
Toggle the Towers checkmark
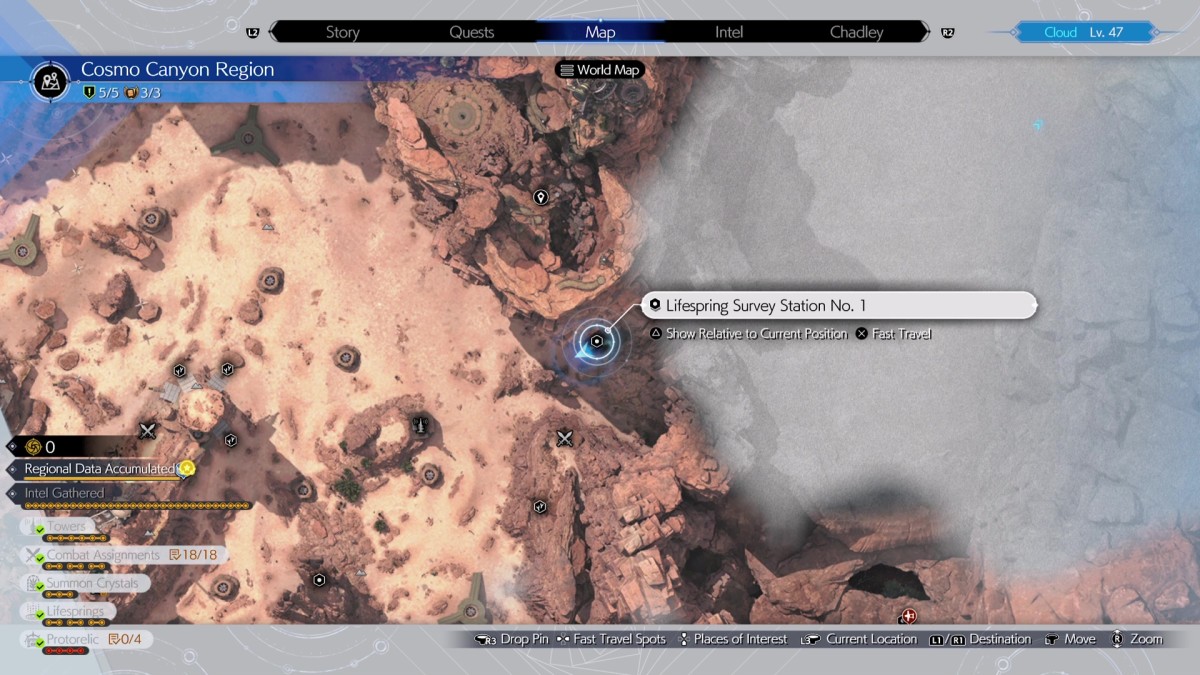pos(40,530)
